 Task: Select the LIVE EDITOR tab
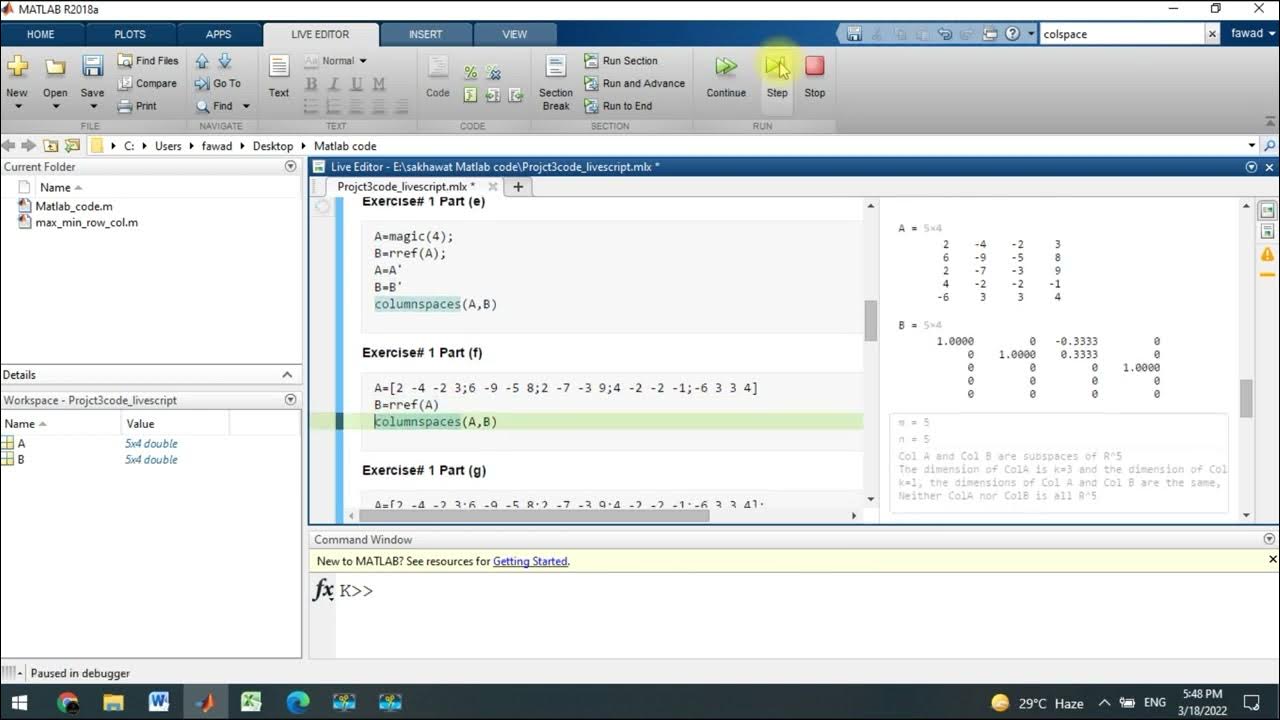click(321, 34)
